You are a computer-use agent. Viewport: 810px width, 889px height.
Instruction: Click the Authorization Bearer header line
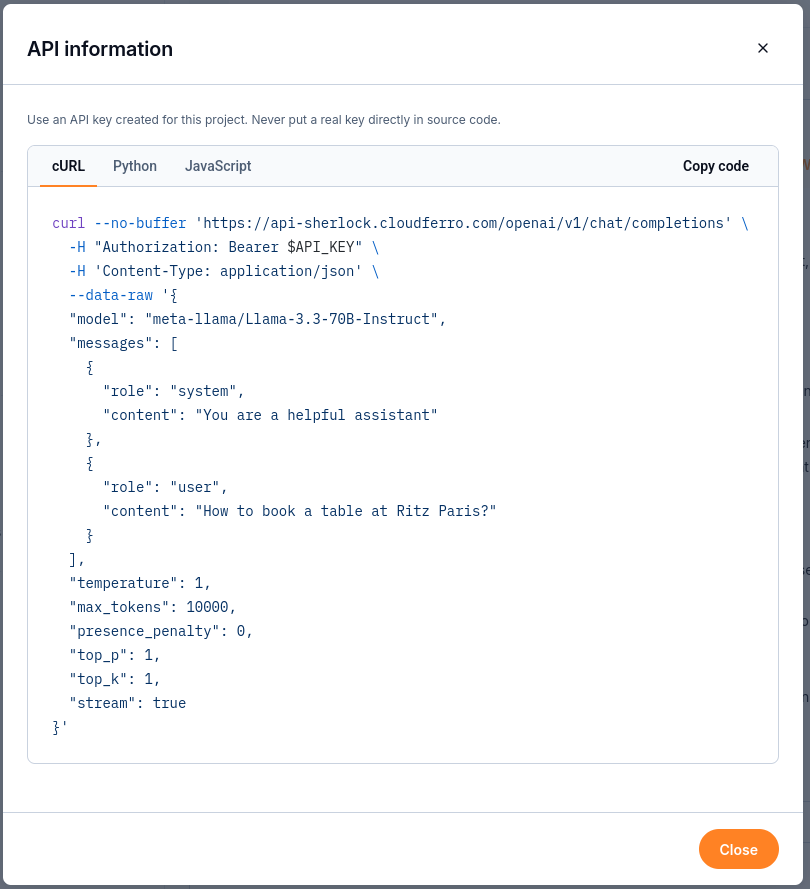pos(224,247)
